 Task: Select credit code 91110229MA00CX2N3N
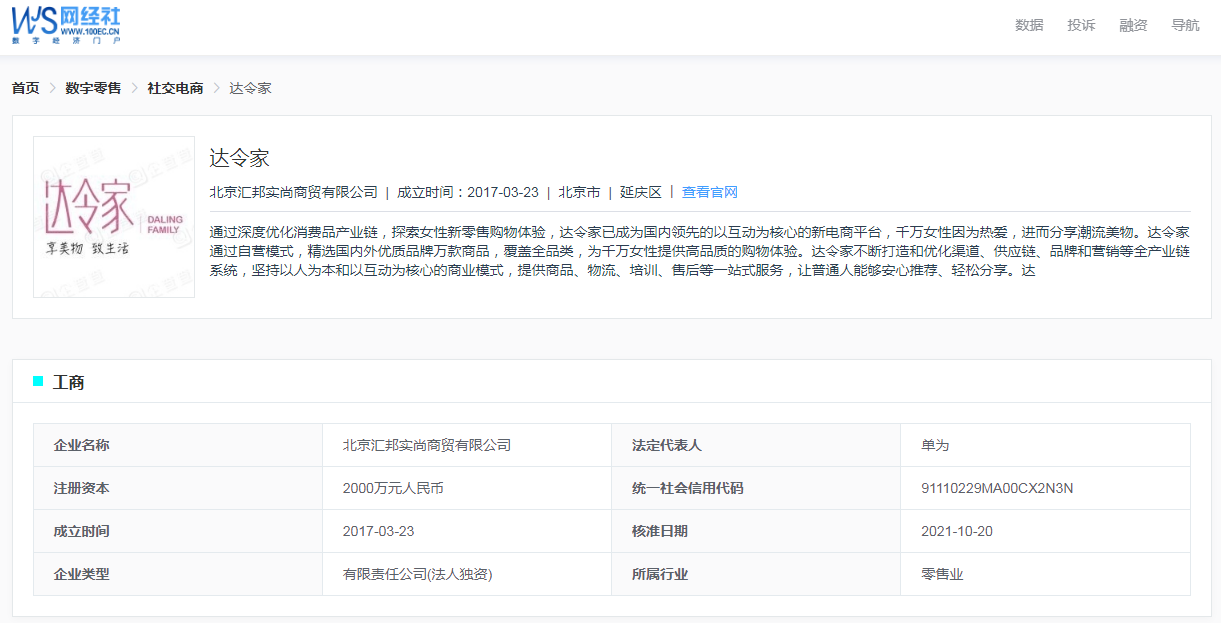(x=1045, y=488)
